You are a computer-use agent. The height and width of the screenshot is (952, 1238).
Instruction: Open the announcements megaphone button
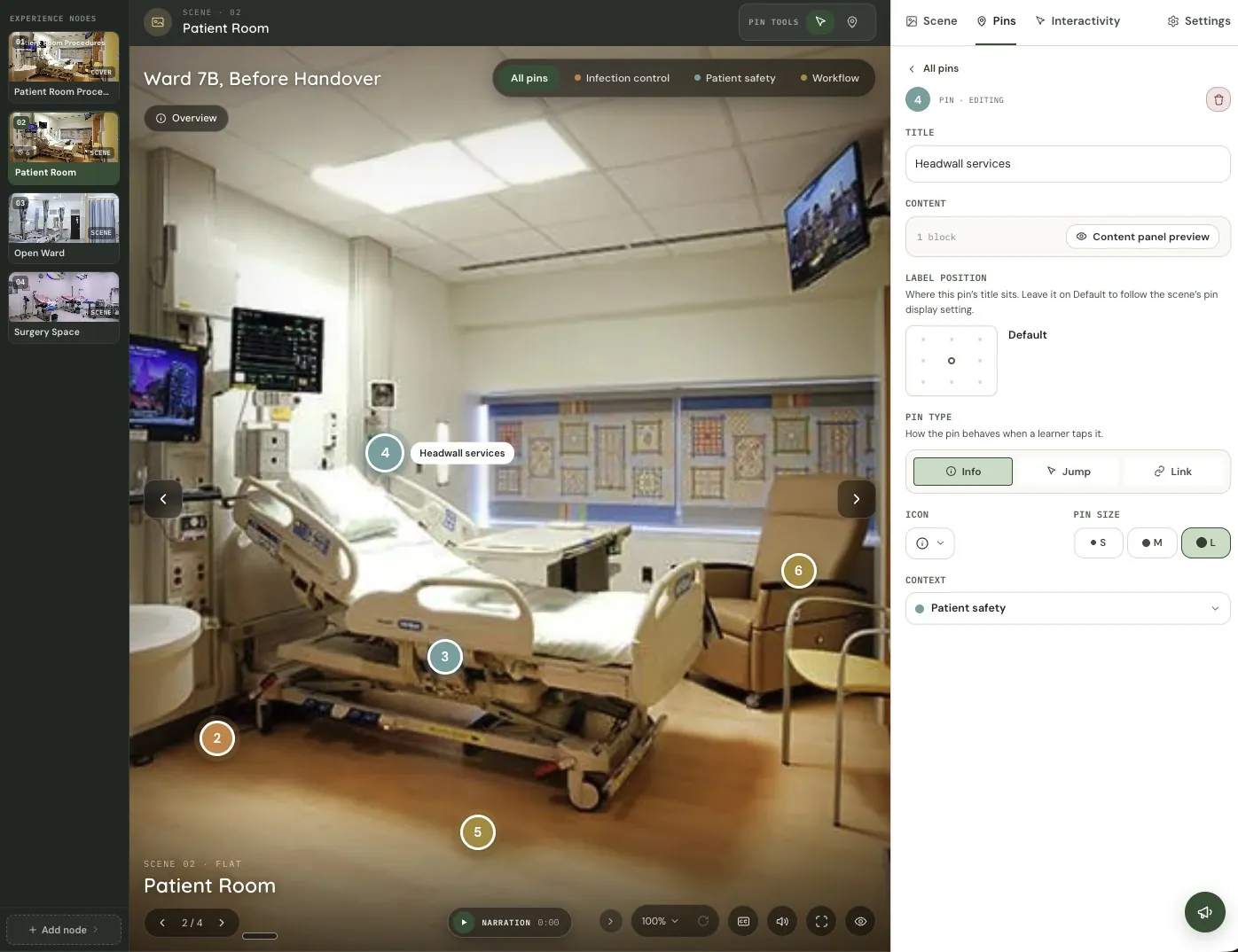point(1204,912)
